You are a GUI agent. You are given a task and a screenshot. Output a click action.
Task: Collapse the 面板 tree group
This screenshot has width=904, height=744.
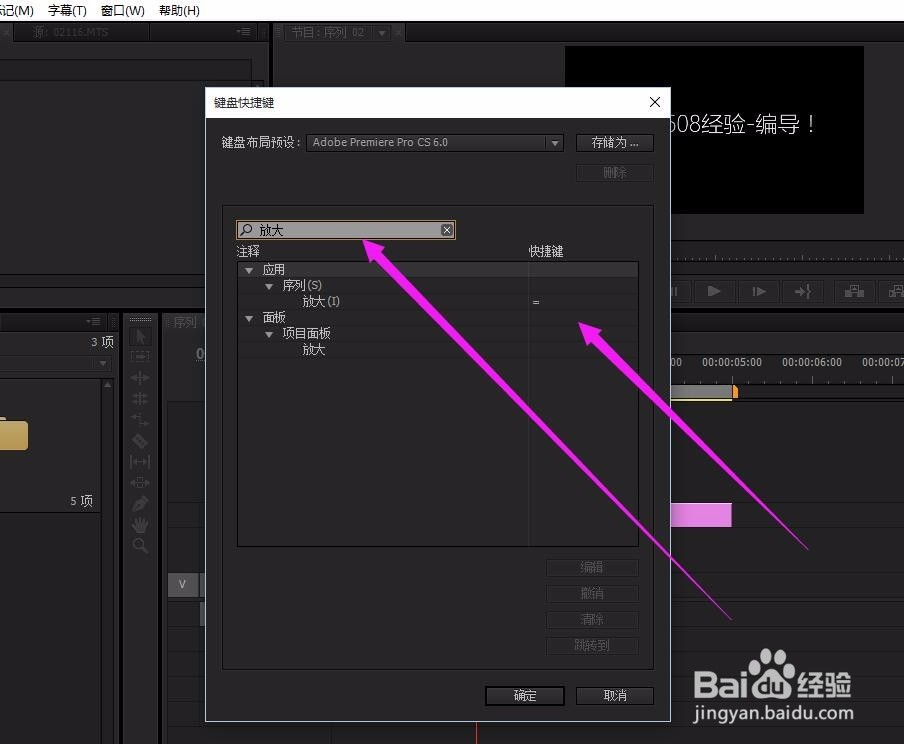click(x=249, y=318)
